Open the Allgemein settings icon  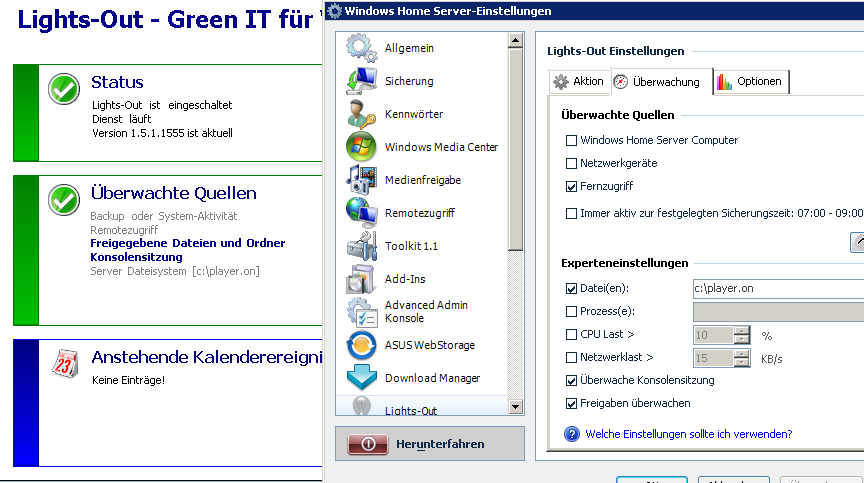pos(361,48)
